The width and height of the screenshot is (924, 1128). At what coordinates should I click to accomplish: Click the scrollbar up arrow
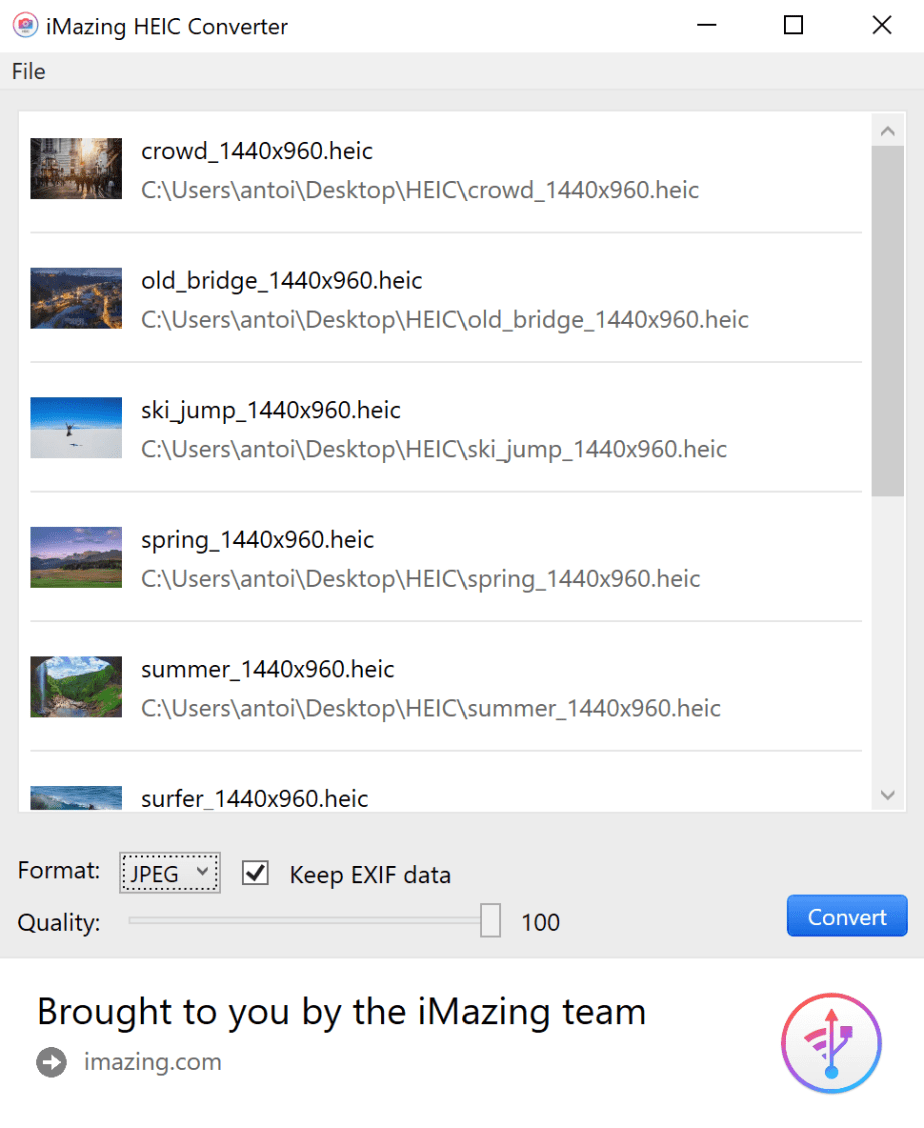click(888, 131)
